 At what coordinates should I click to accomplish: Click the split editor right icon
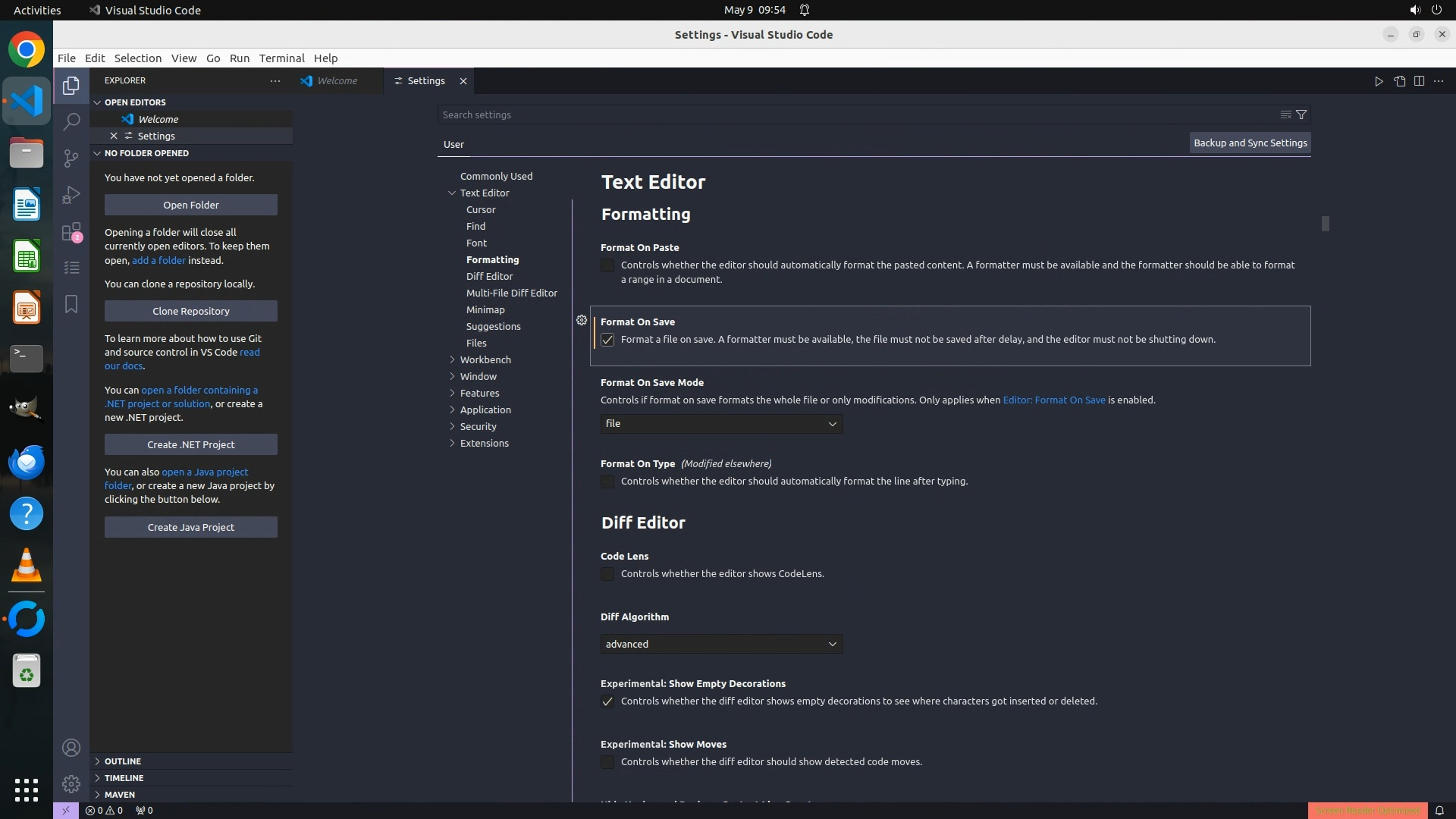[1419, 81]
